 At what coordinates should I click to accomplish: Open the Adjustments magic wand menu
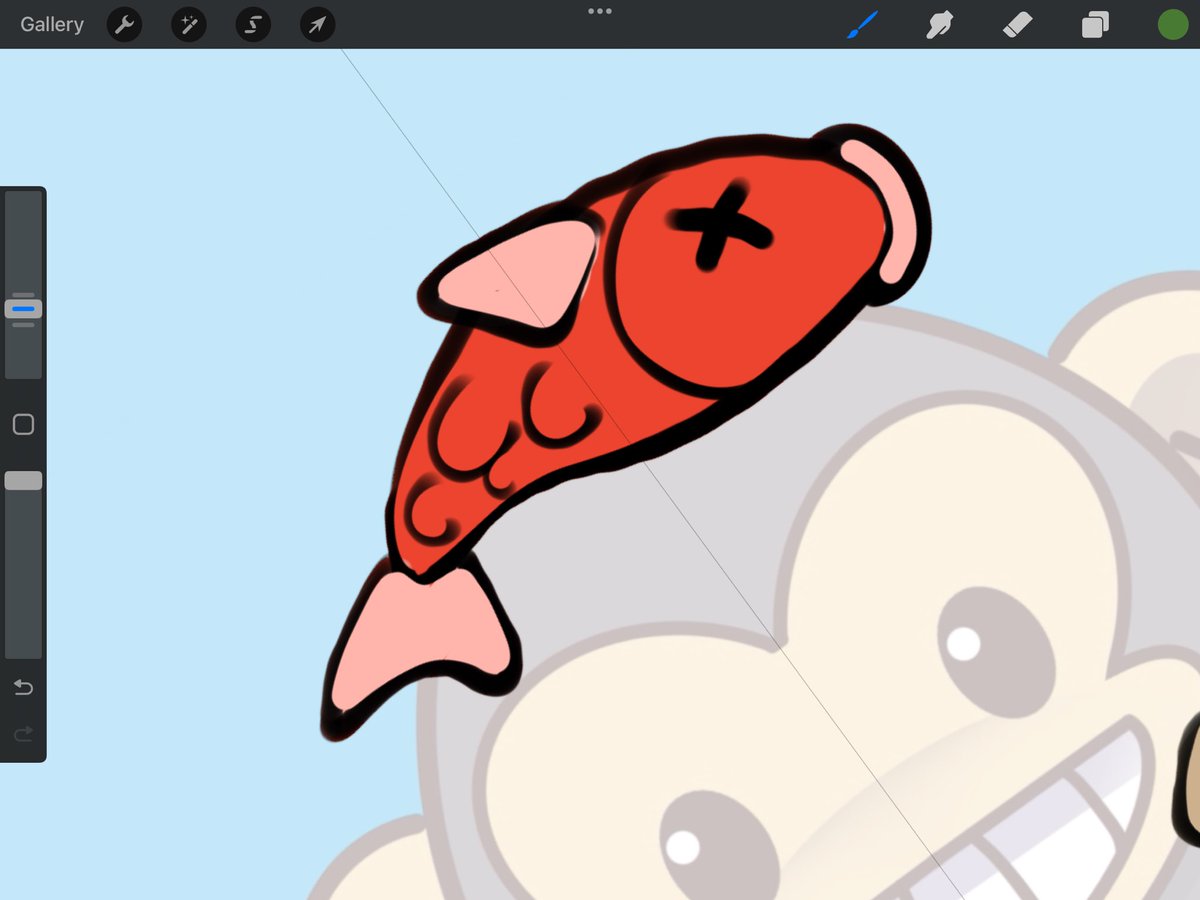188,24
